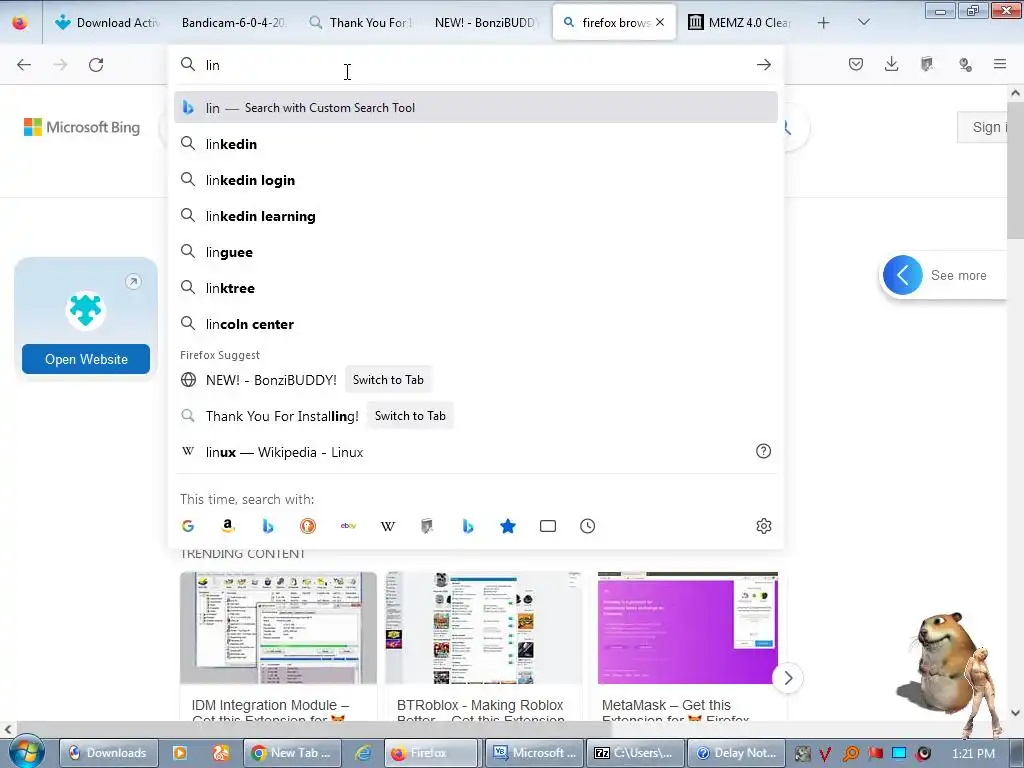Open Internet Explorer from taskbar
The height and width of the screenshot is (768, 1024).
(363, 753)
